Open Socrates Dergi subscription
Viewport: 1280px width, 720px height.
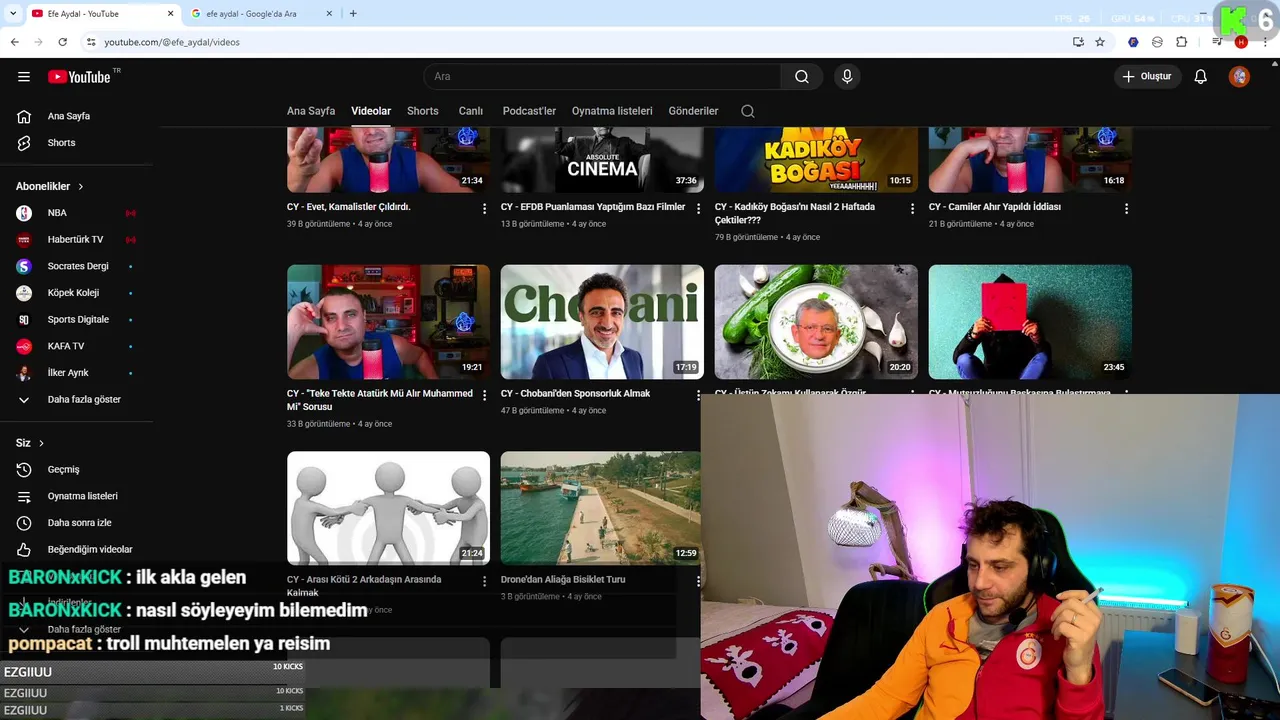[77, 267]
